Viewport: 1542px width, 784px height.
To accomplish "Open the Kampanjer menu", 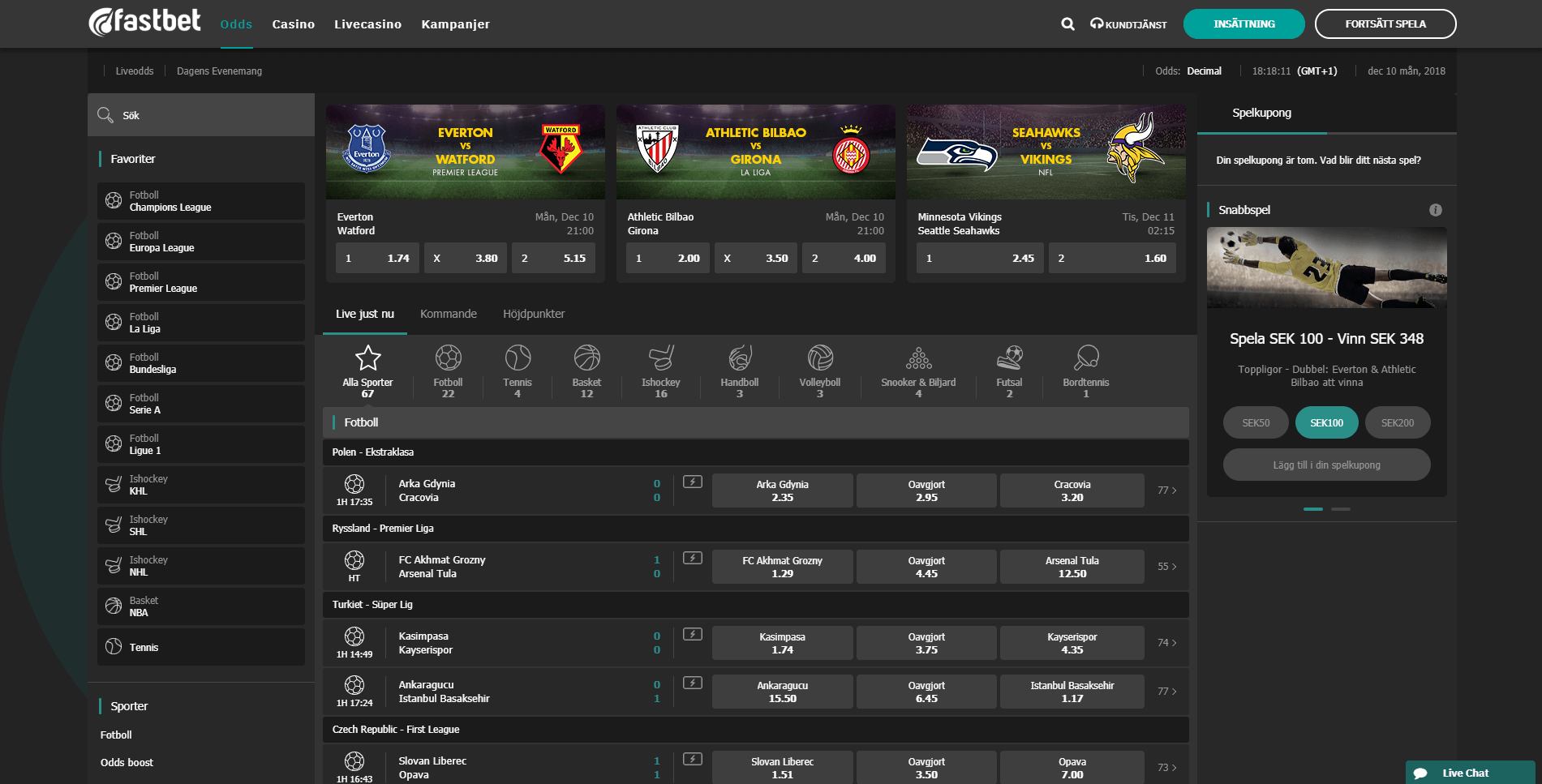I will tap(455, 24).
